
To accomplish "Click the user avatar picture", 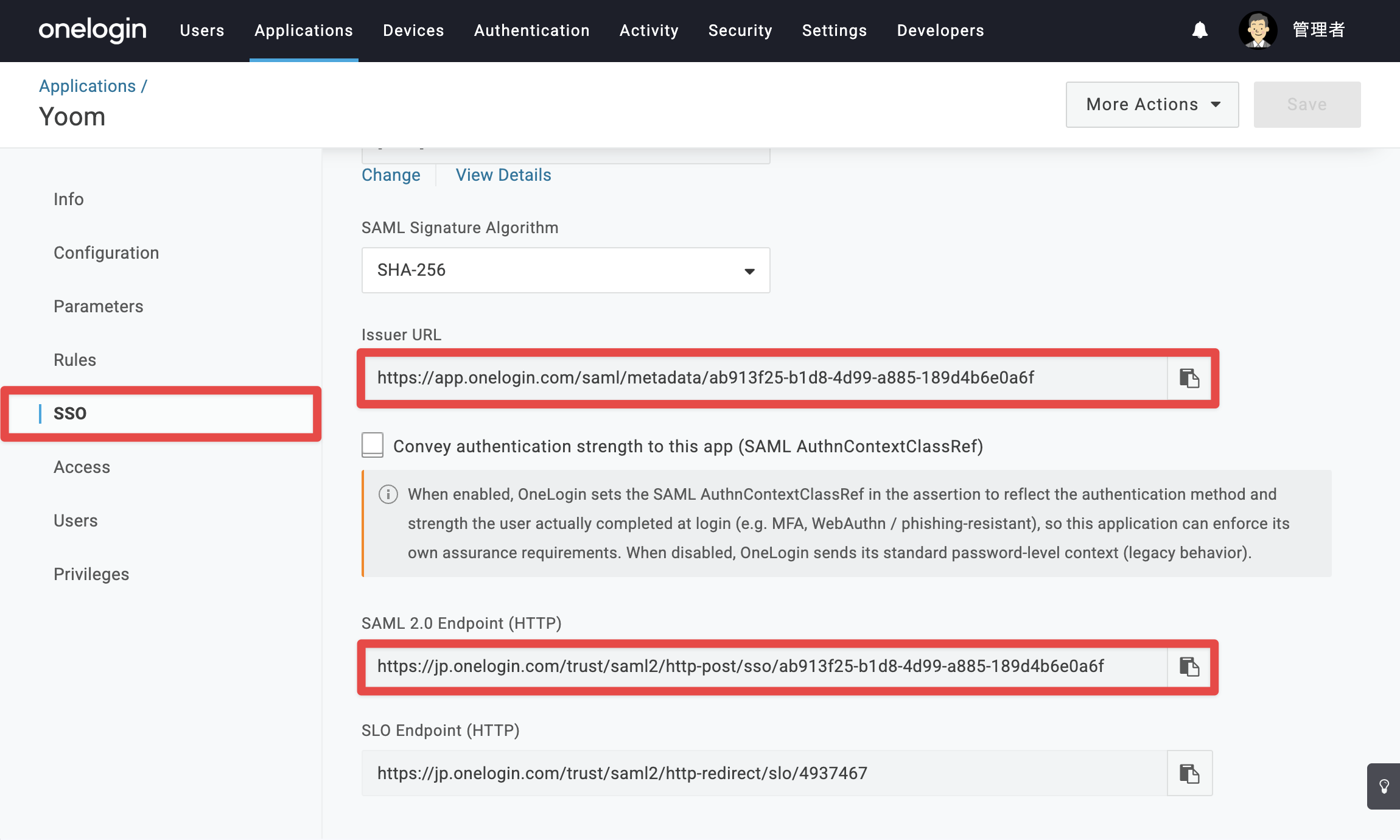I will click(x=1258, y=30).
